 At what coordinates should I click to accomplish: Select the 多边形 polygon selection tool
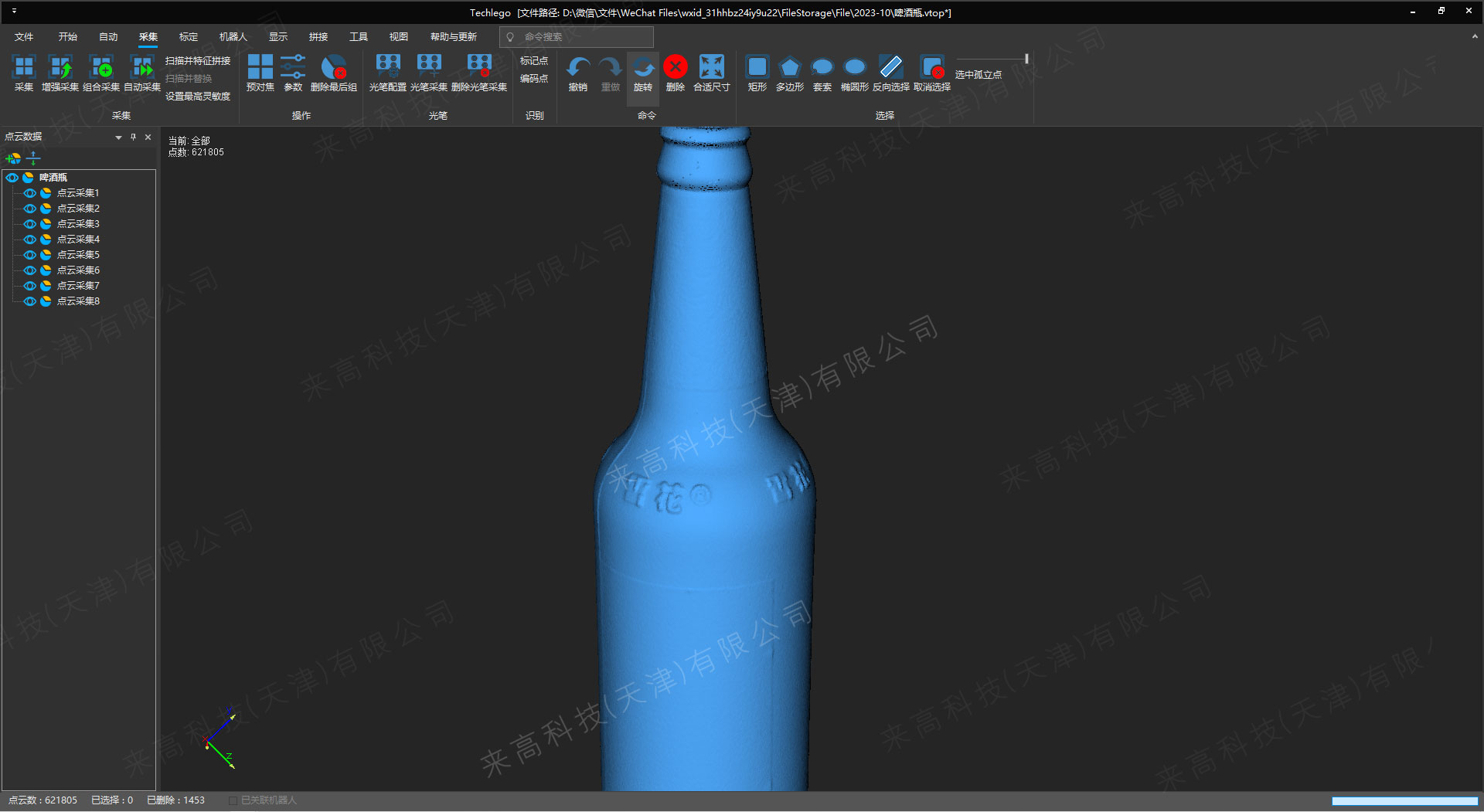tap(789, 68)
